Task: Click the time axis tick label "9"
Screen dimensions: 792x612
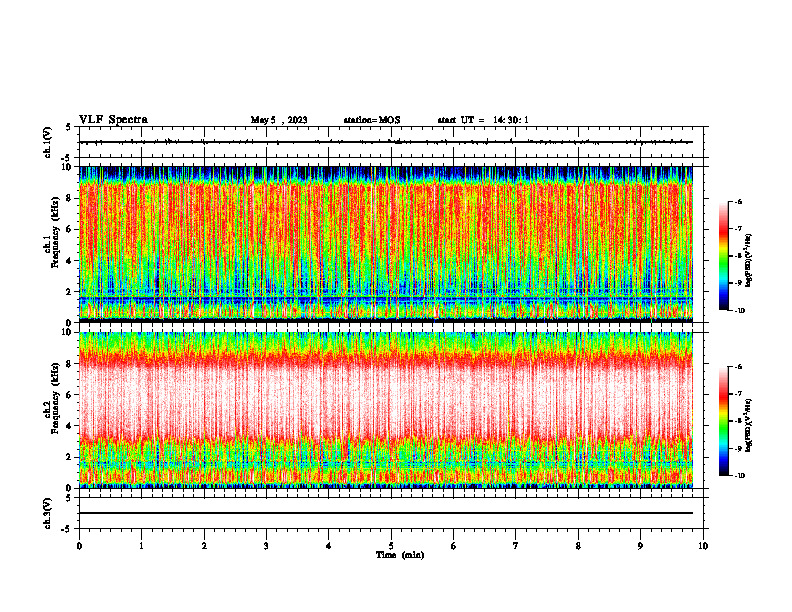Action: 640,546
